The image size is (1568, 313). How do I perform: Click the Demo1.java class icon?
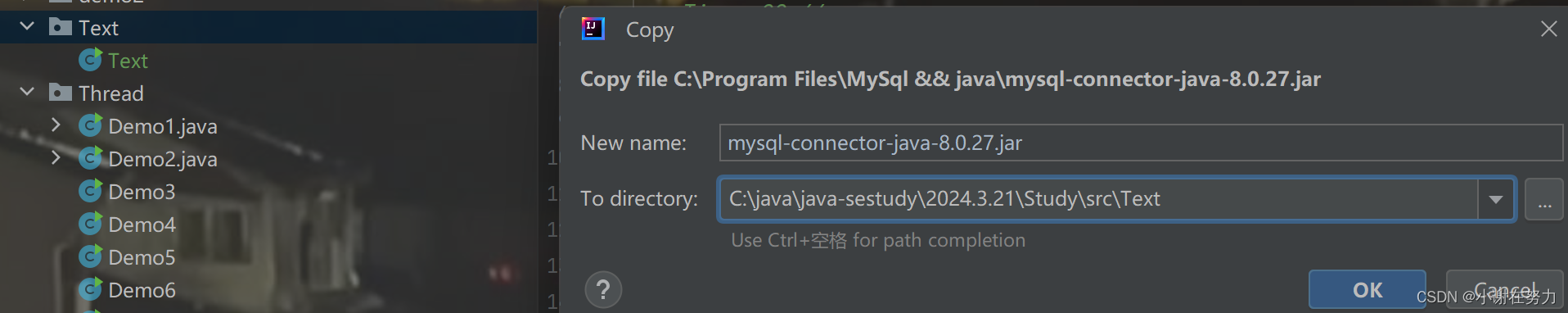90,125
